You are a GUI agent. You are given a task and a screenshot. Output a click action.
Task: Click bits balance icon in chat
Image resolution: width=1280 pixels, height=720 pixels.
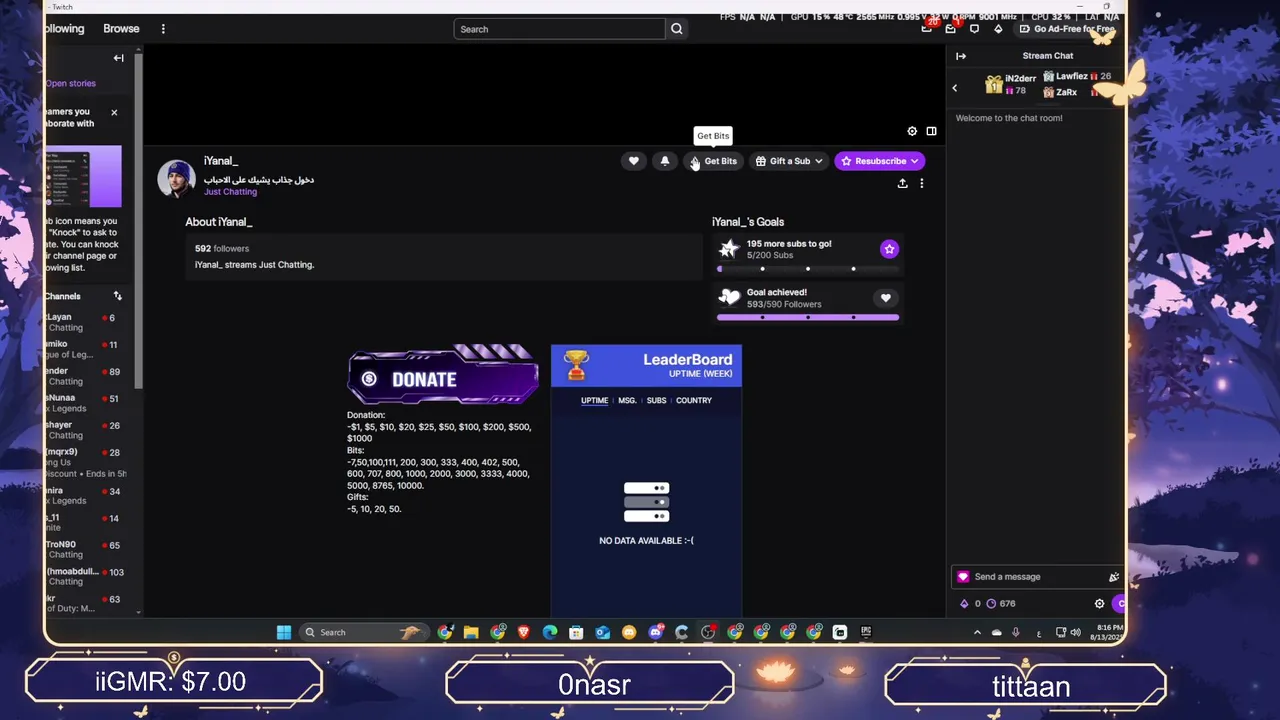coord(964,604)
